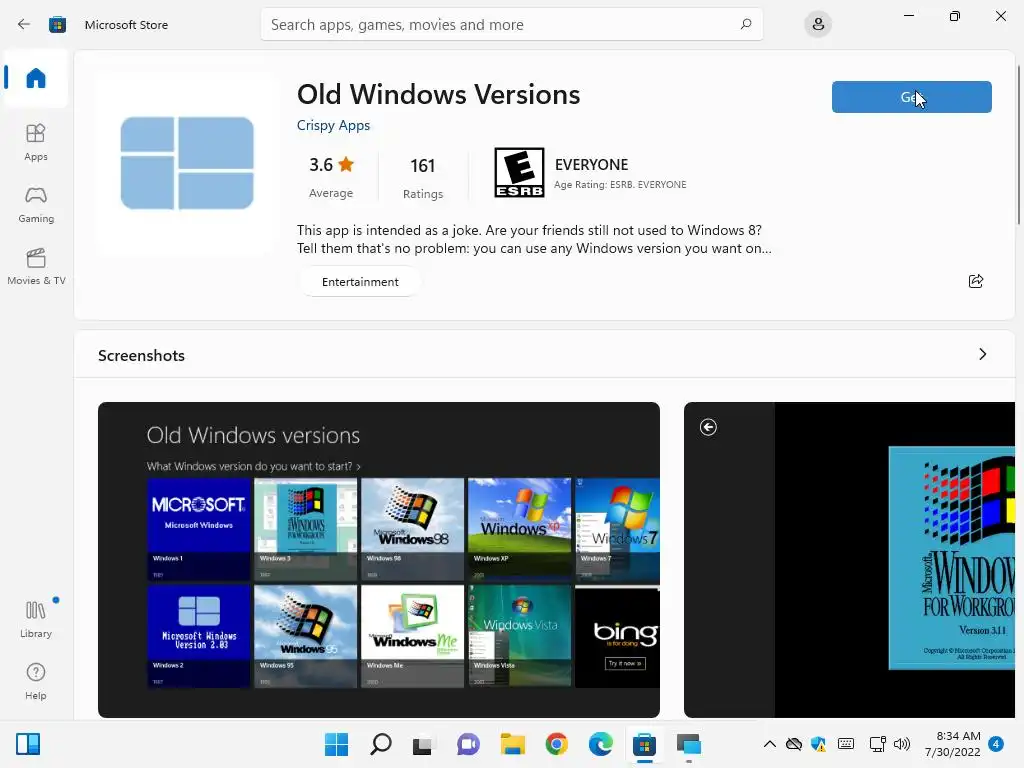Launch Google Chrome from taskbar

pyautogui.click(x=556, y=744)
